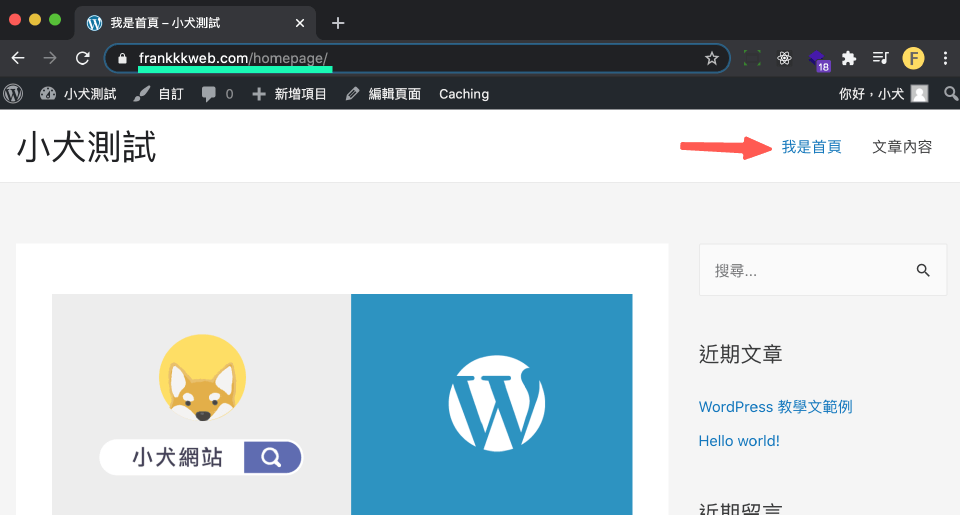
Task: Submit sidebar search with magnifier icon
Action: click(x=923, y=270)
